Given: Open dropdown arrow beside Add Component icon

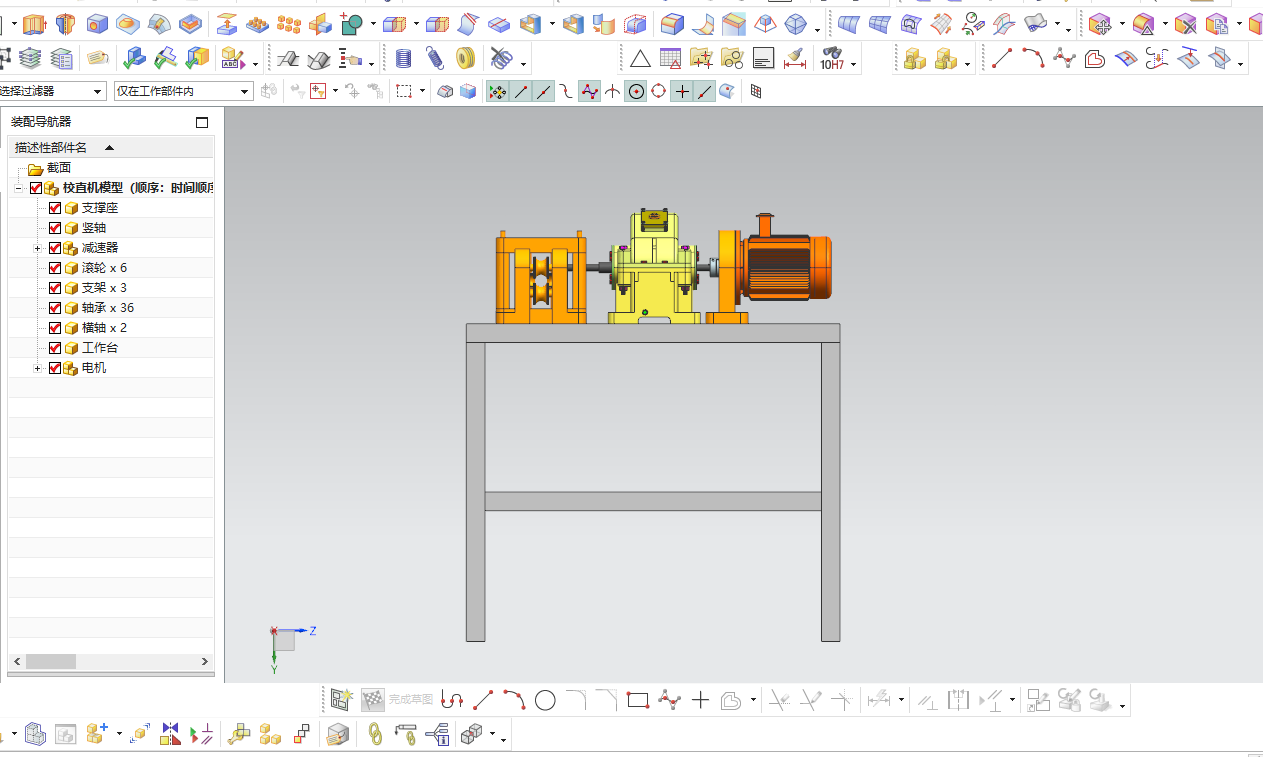Looking at the screenshot, I should [x=119, y=734].
